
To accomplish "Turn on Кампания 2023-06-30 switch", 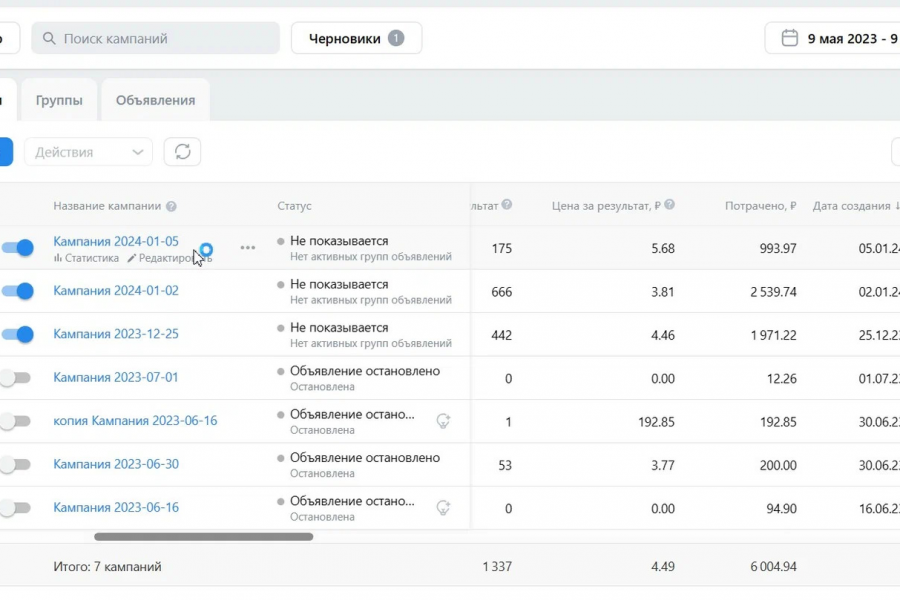I will pyautogui.click(x=15, y=464).
